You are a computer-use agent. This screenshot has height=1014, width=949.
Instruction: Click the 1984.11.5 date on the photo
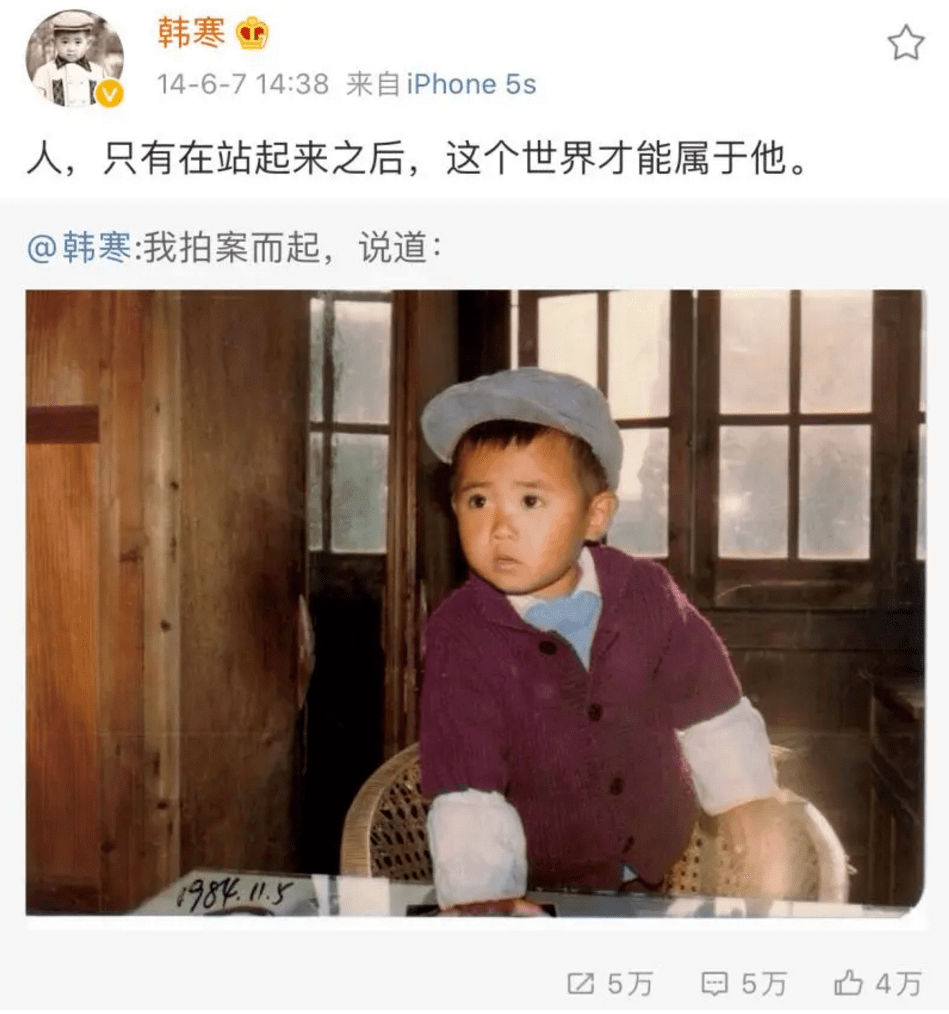pos(235,894)
